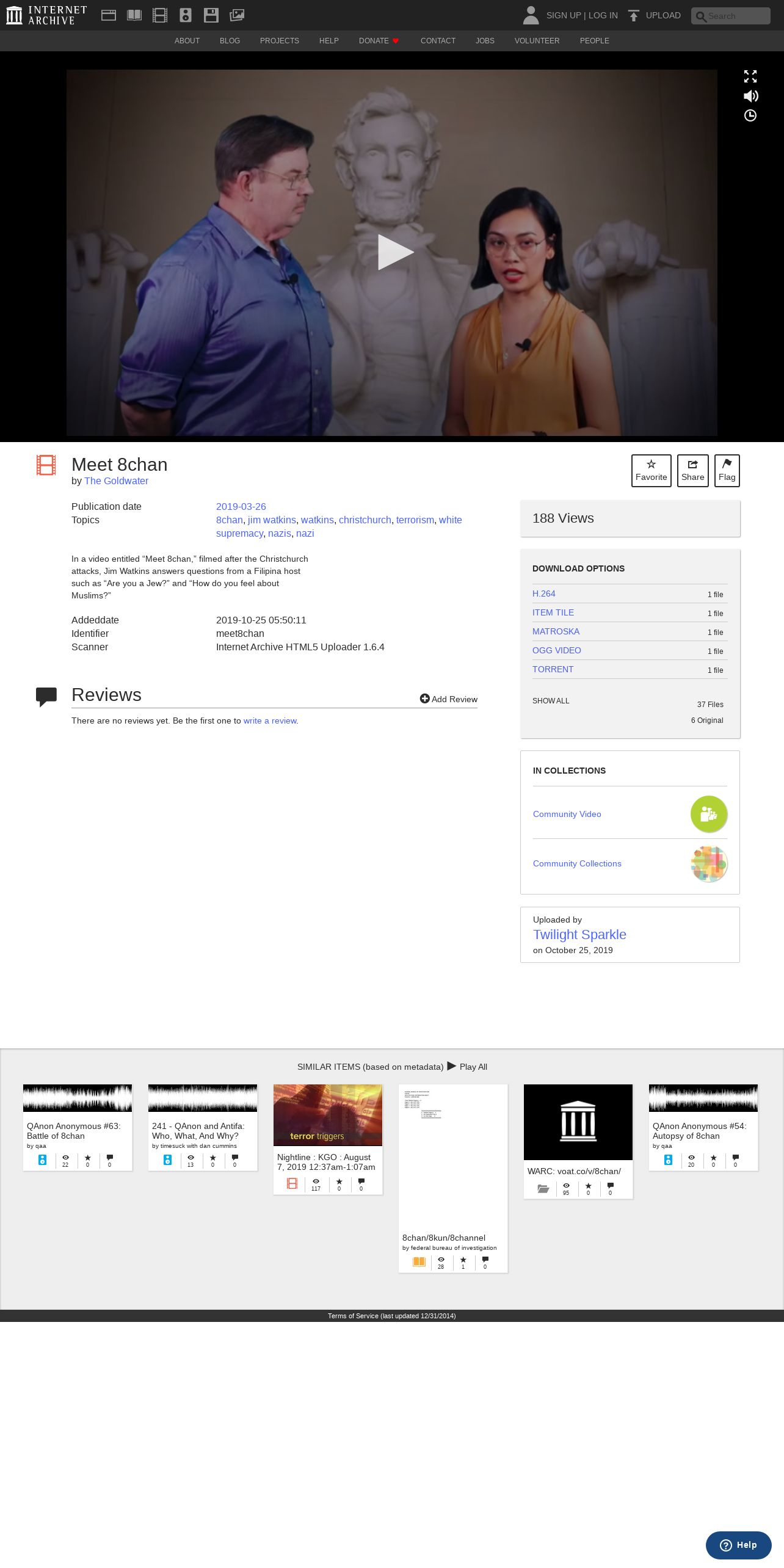
Task: Open the Community Collections colorful icon
Action: [x=709, y=863]
